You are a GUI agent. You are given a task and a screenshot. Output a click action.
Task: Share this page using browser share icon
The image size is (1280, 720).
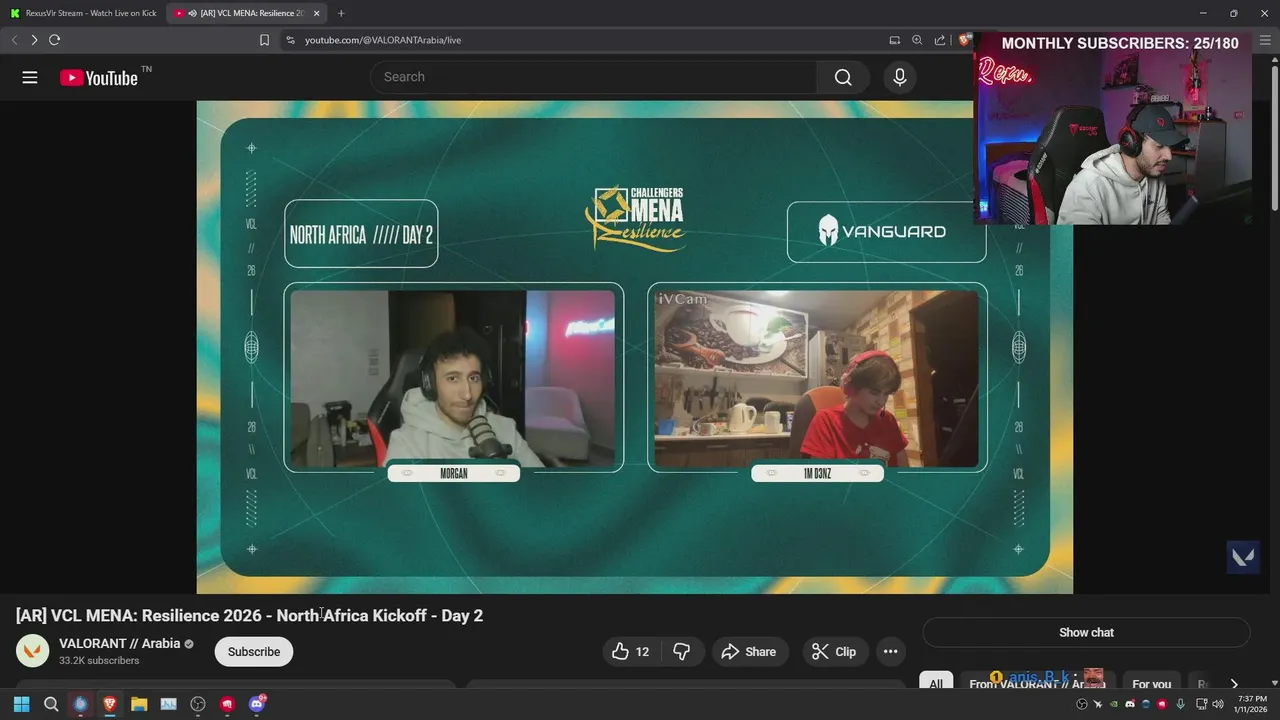click(940, 40)
